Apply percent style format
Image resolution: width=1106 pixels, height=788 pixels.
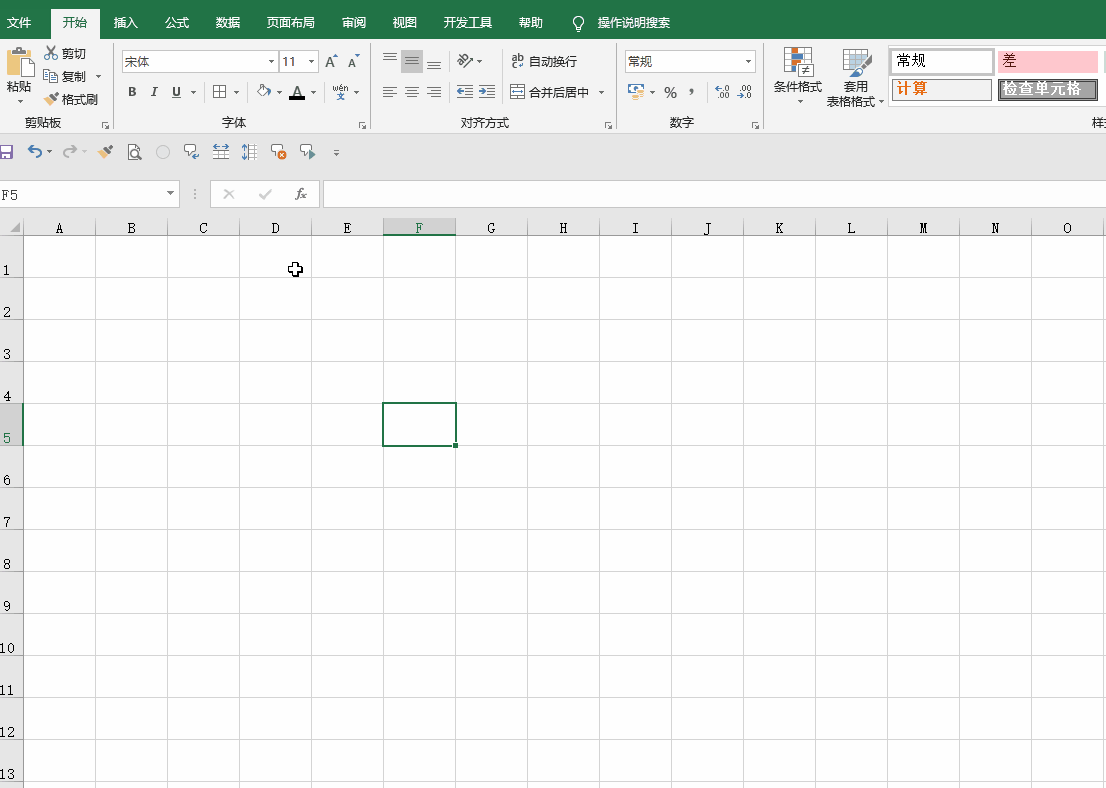point(670,92)
